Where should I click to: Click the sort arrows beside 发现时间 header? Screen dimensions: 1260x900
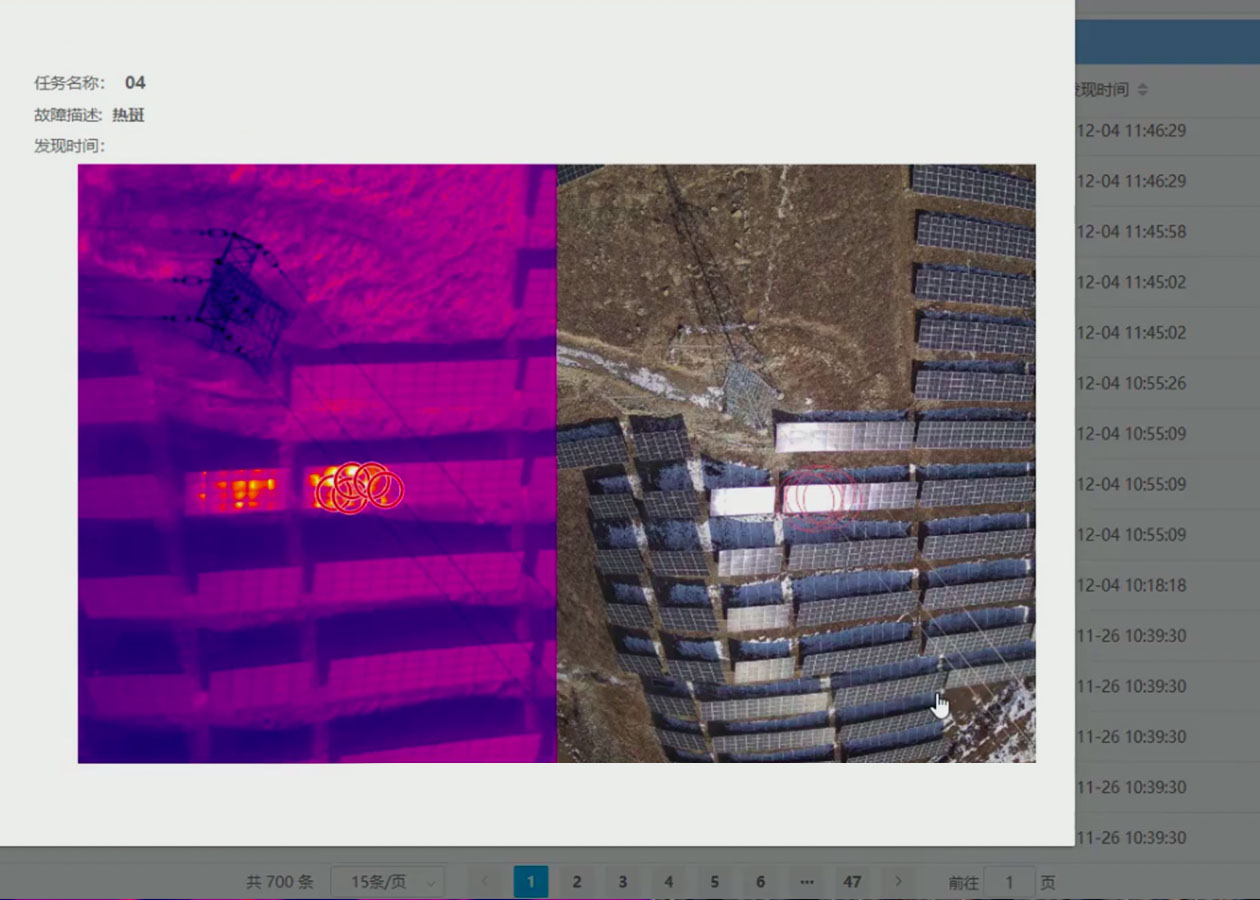pos(1142,90)
